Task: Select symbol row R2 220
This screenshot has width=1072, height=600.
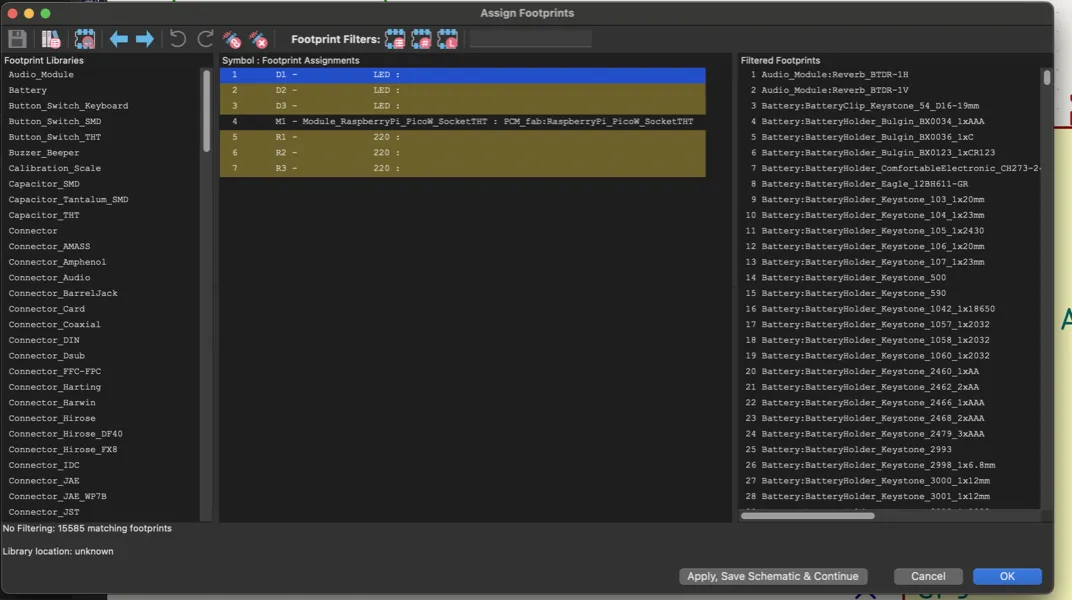Action: click(462, 153)
